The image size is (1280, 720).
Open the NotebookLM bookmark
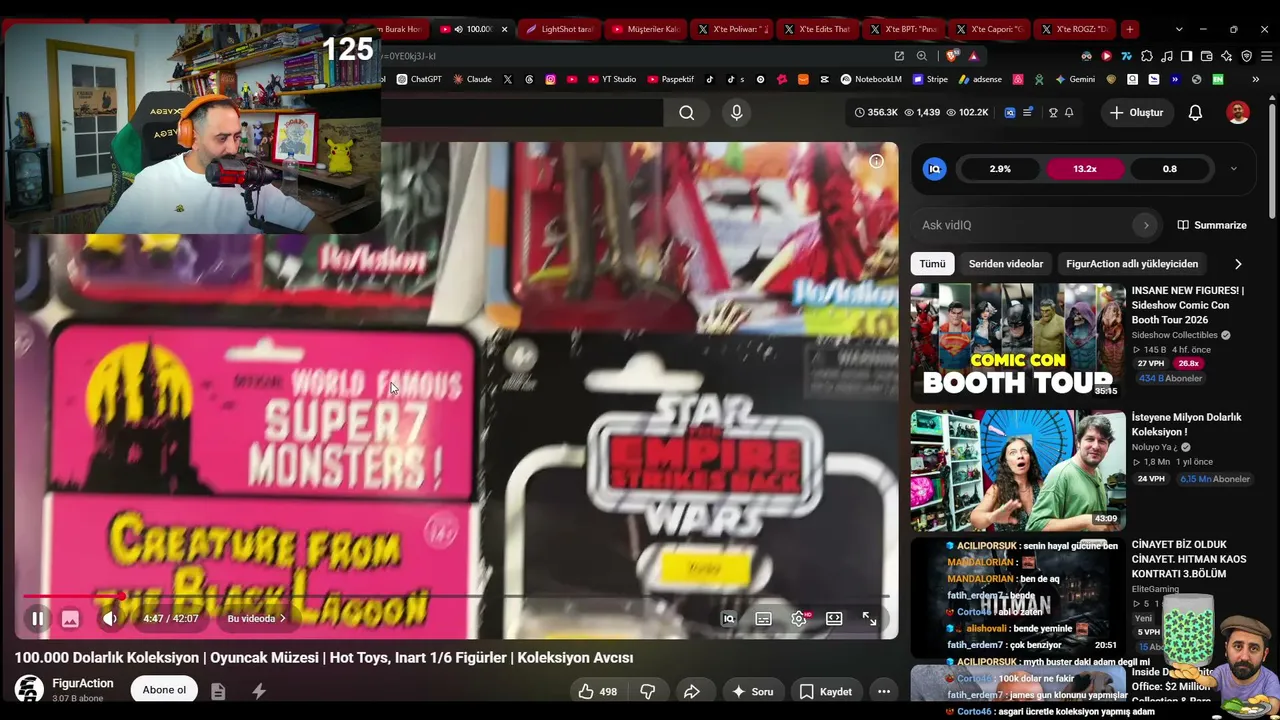[x=871, y=79]
